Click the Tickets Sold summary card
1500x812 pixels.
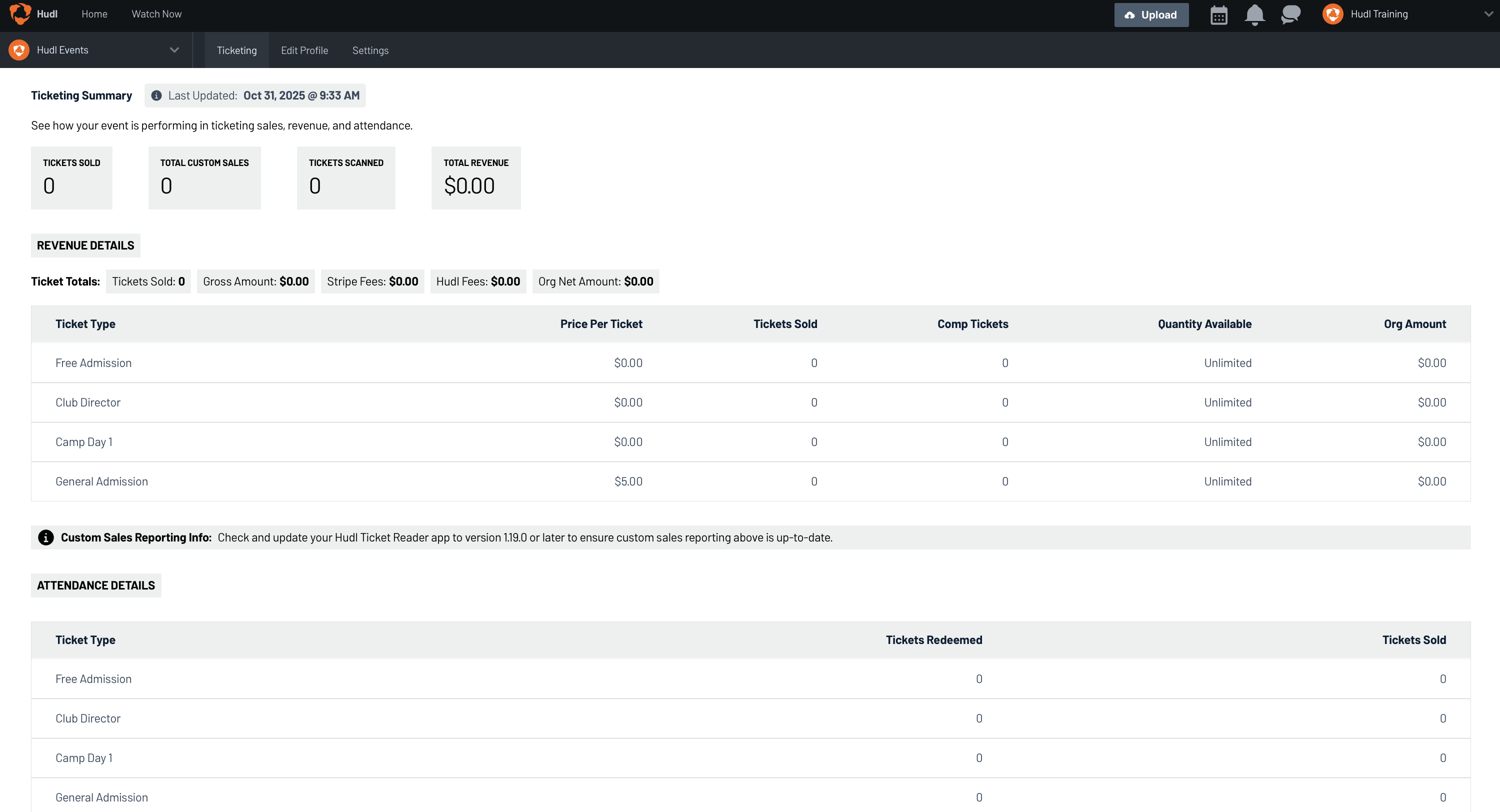[x=71, y=177]
